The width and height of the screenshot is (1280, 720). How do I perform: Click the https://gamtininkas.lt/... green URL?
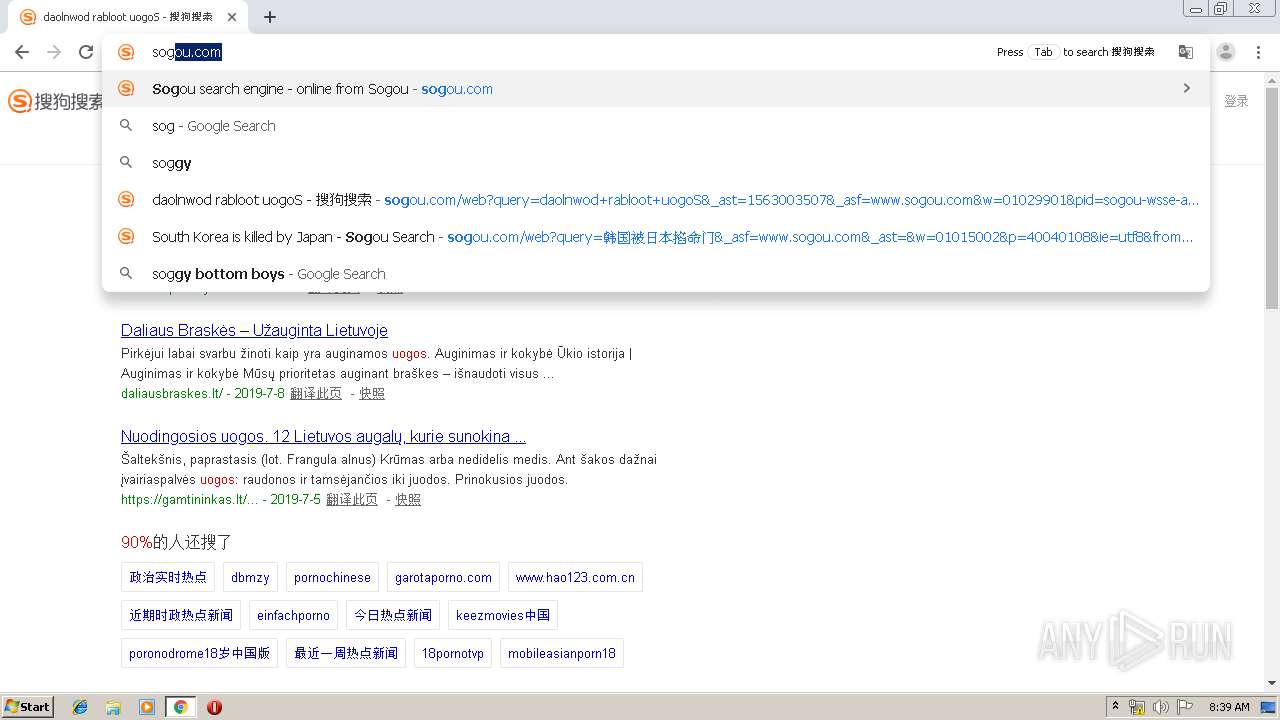(x=189, y=499)
